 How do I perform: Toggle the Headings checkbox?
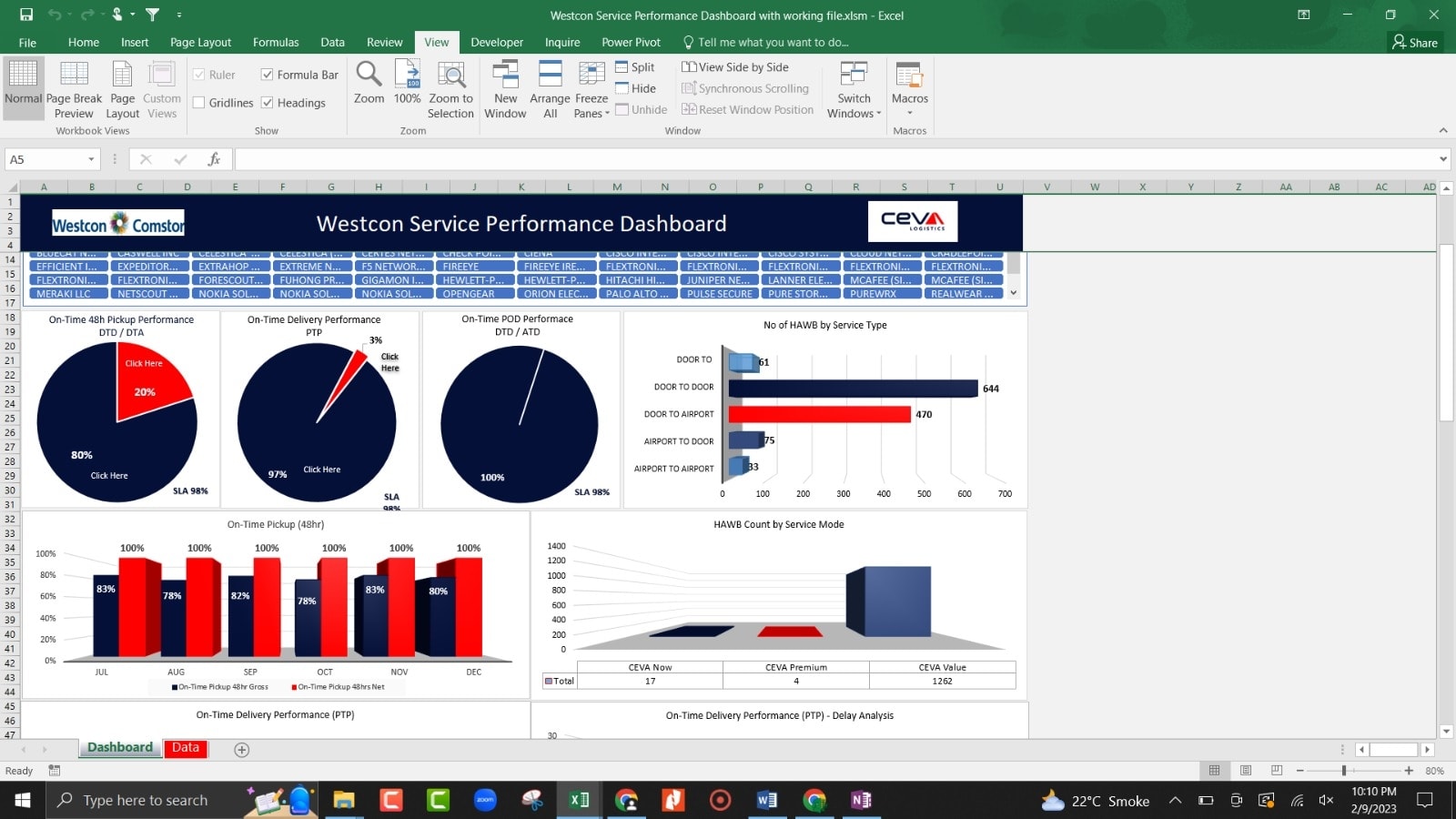tap(267, 103)
